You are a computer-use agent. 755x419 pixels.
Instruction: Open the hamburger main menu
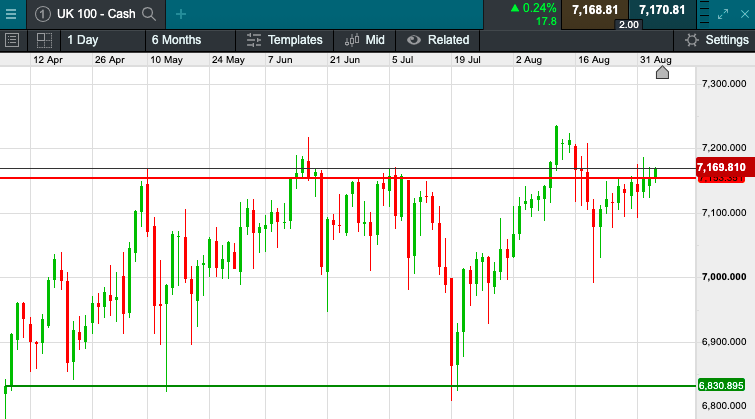(x=11, y=13)
